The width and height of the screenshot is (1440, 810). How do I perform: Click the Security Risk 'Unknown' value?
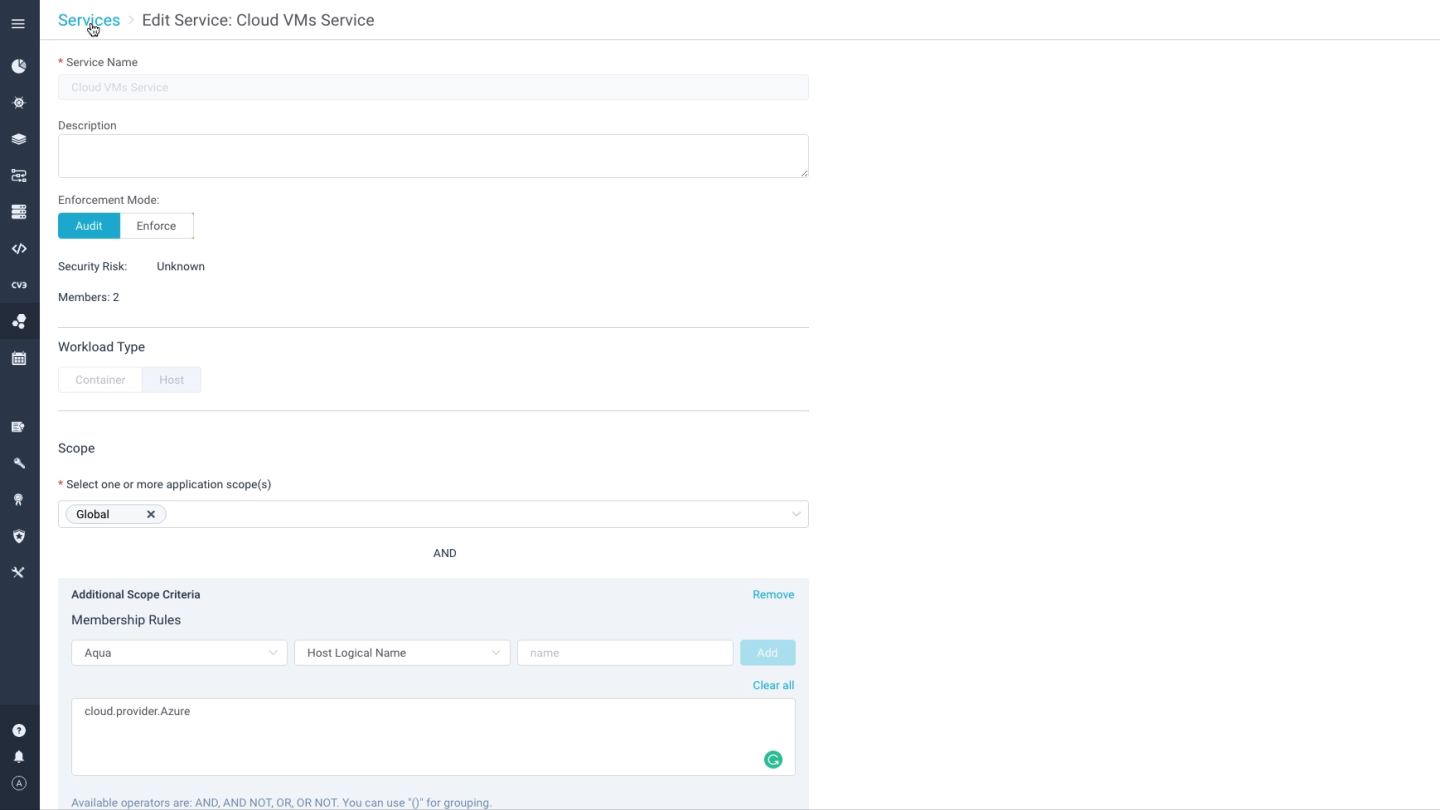(x=181, y=267)
